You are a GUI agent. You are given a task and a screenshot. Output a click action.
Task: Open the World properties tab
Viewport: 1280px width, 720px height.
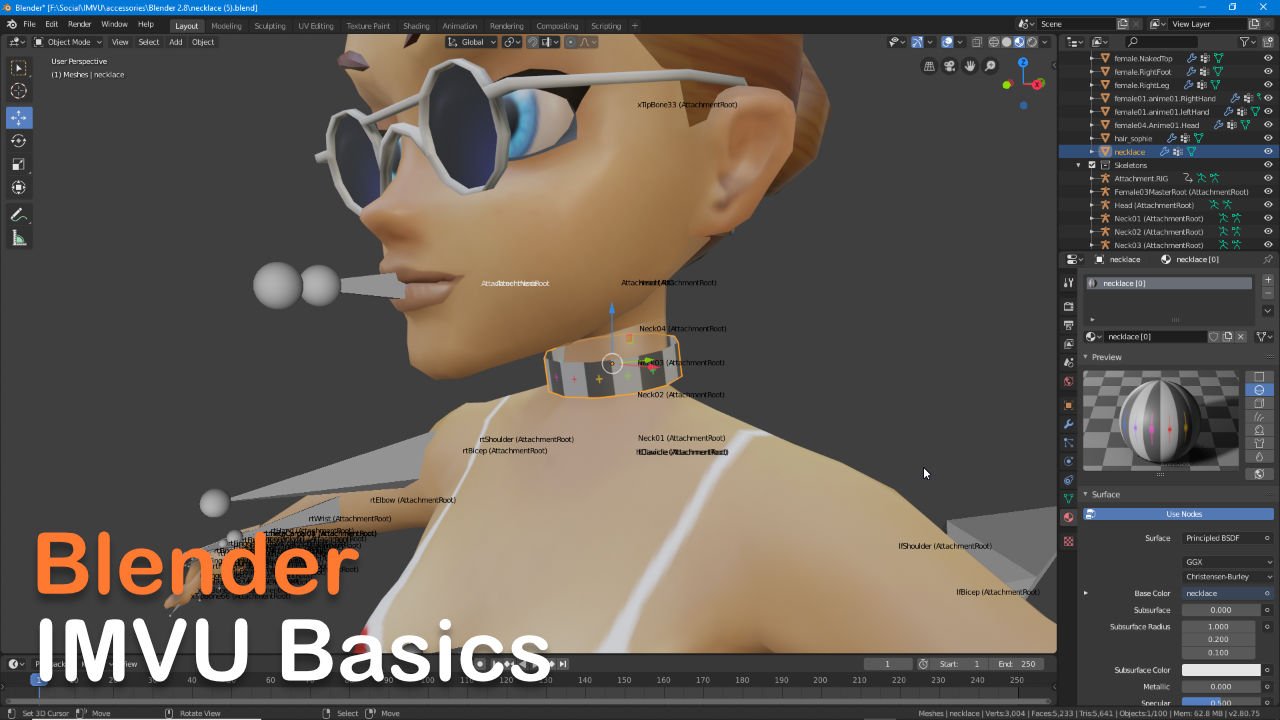point(1069,381)
